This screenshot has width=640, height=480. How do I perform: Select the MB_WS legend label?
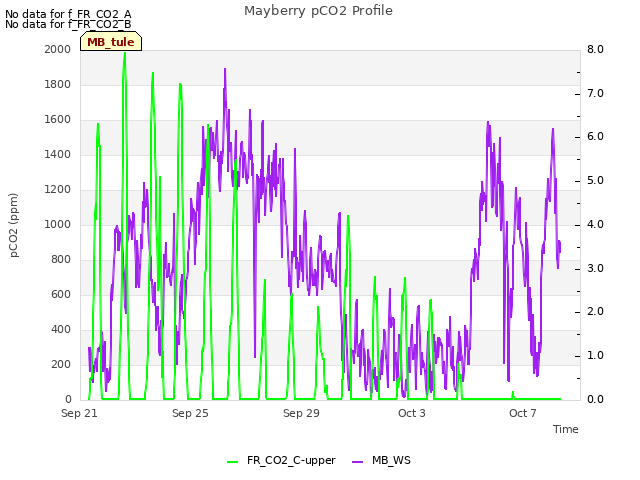(391, 460)
